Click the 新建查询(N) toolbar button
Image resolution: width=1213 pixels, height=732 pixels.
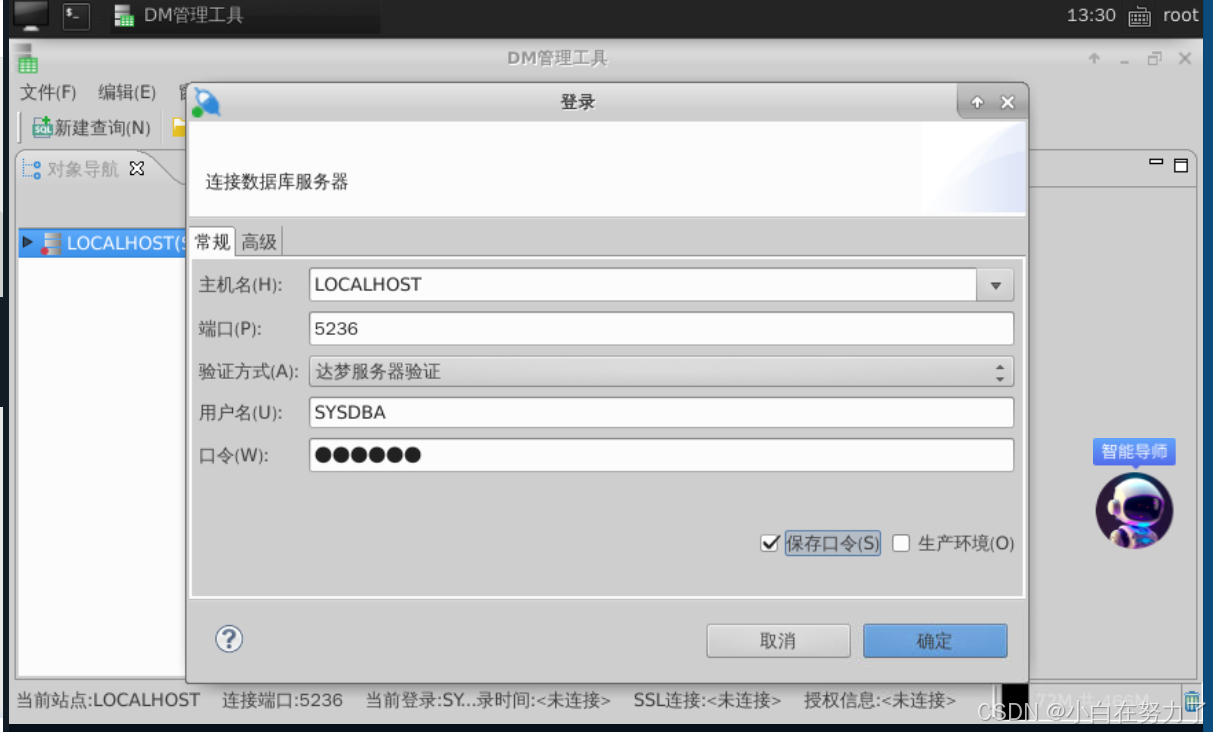pos(92,128)
